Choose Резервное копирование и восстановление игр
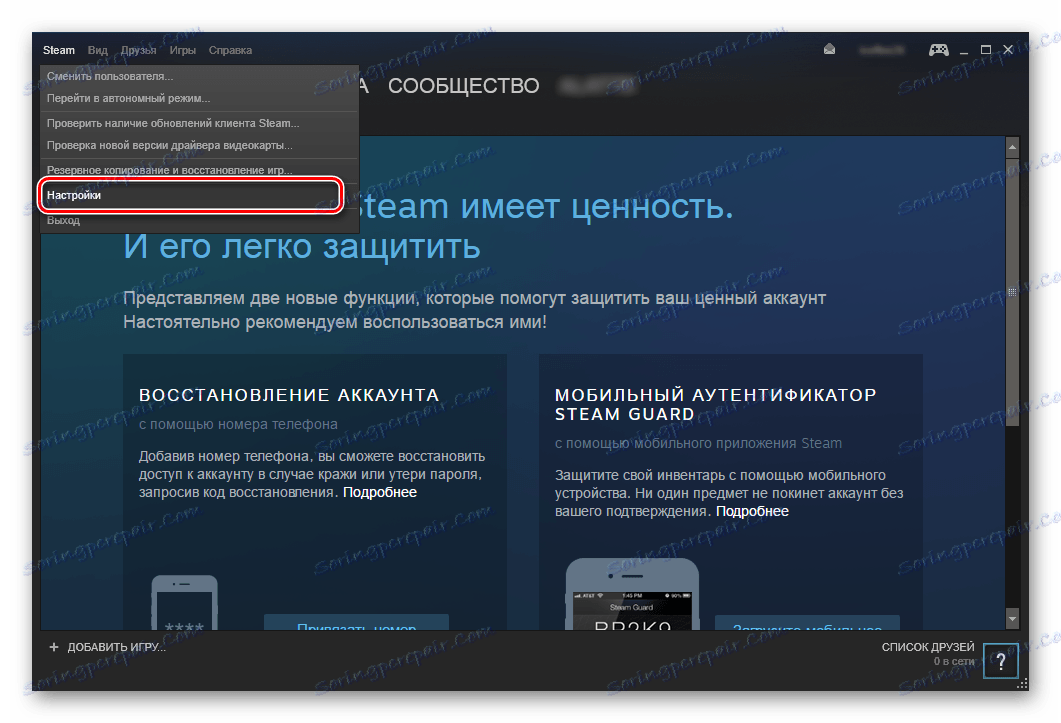The width and height of the screenshot is (1061, 723). pos(199,170)
